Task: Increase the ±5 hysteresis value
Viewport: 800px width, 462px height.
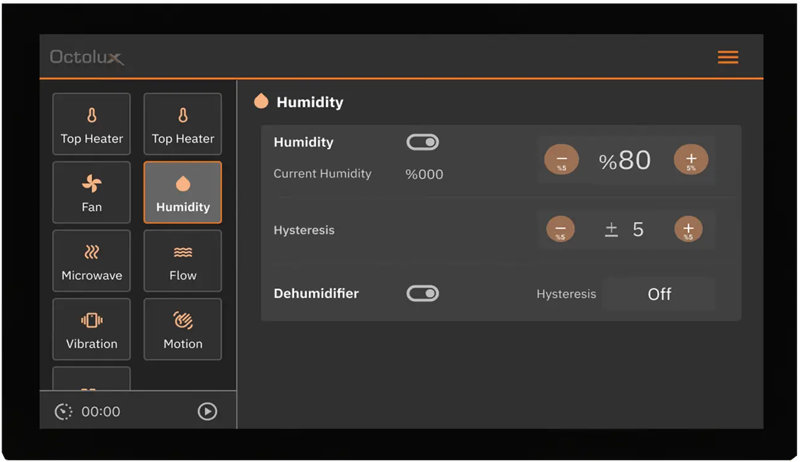Action: (x=688, y=230)
